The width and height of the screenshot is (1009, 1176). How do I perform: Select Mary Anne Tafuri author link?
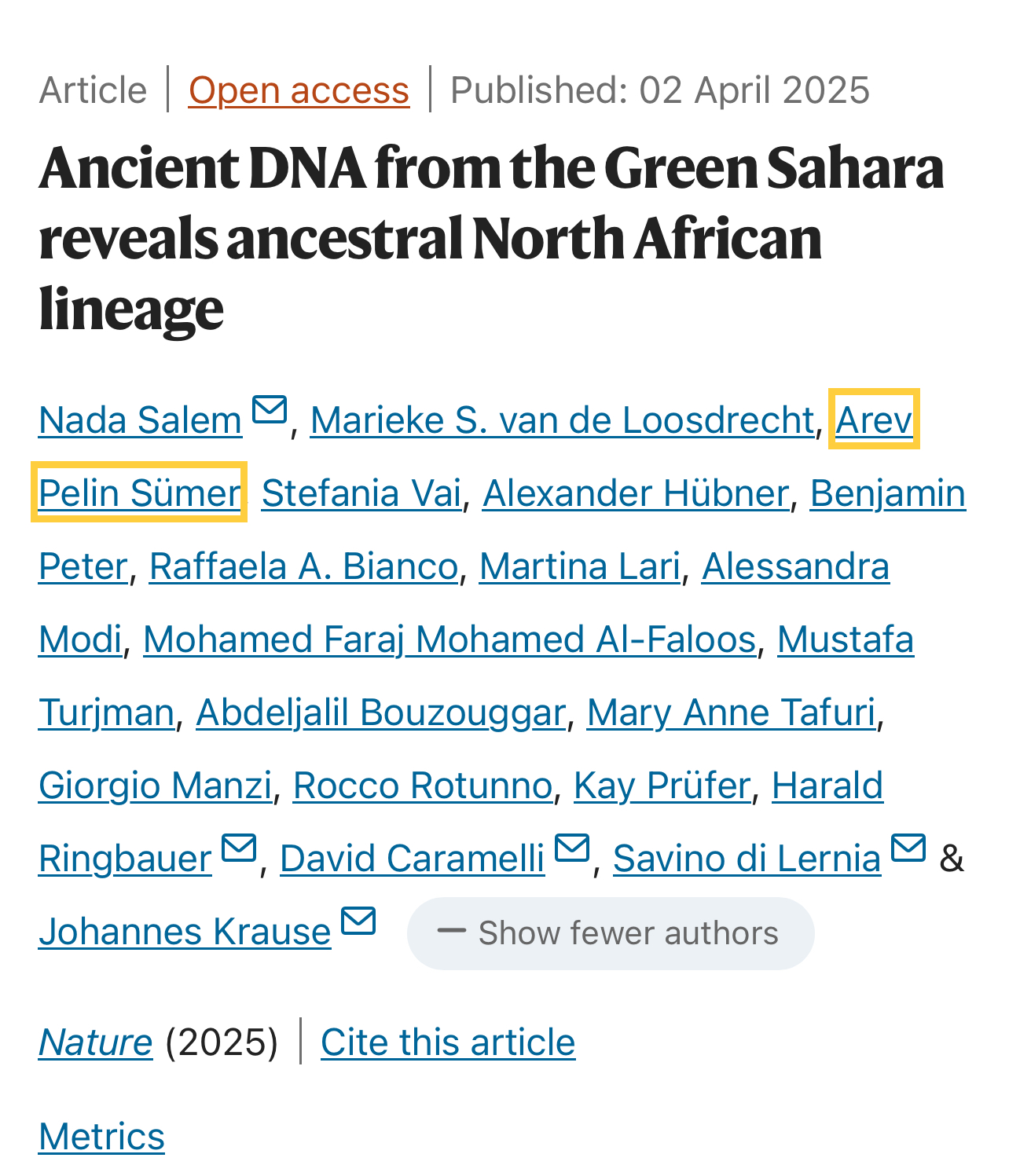click(731, 713)
